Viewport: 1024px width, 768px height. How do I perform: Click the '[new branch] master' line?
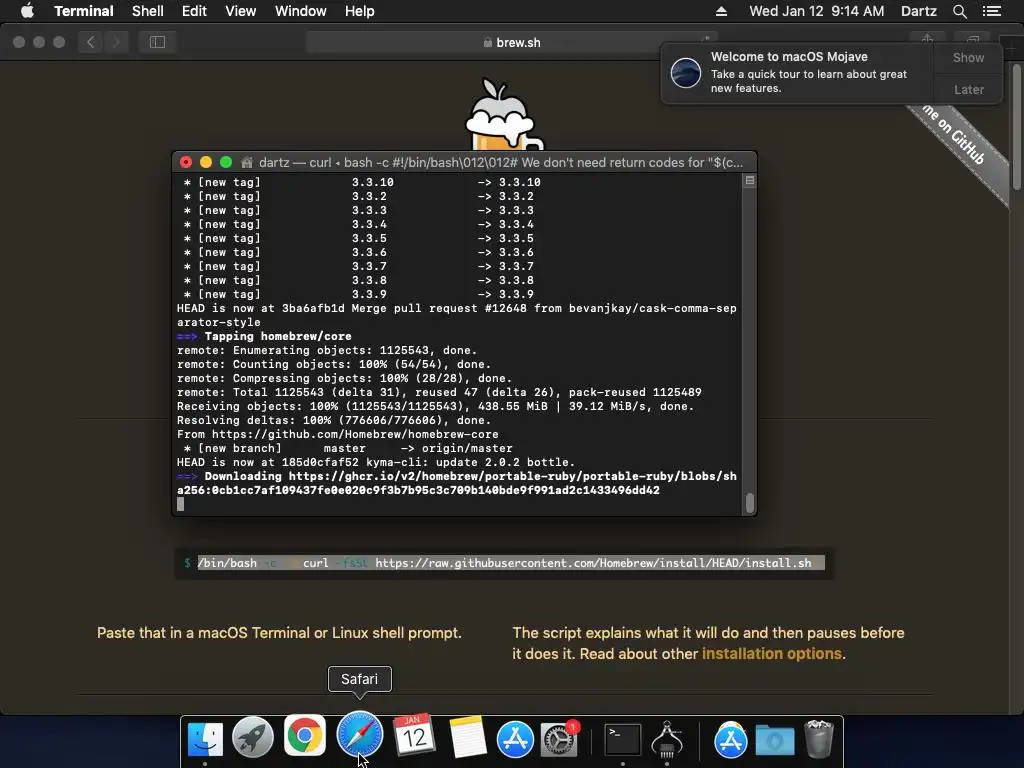(348, 449)
